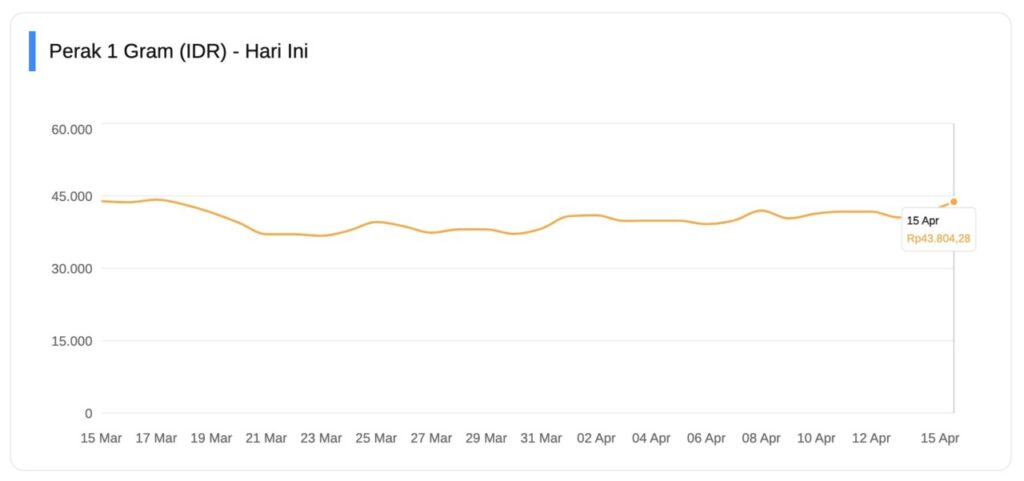Select the 25 Mar date on the x-axis

click(x=376, y=438)
